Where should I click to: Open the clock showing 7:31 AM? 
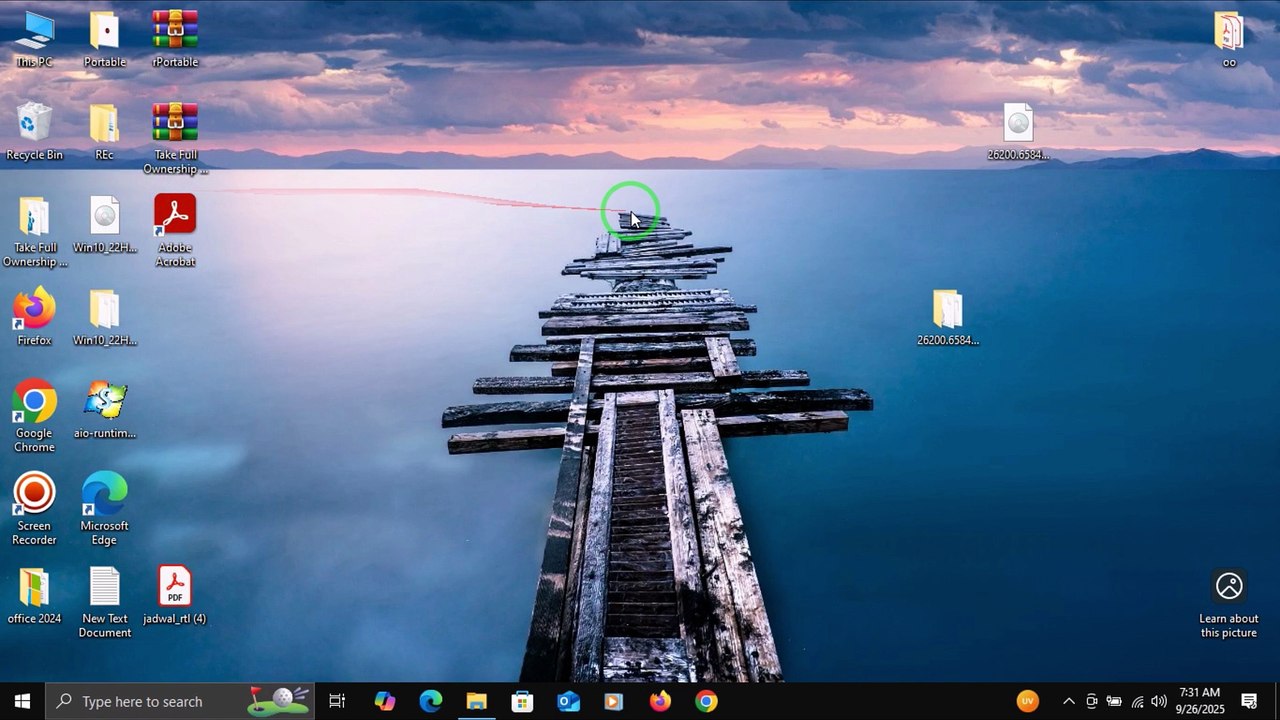pos(1200,701)
